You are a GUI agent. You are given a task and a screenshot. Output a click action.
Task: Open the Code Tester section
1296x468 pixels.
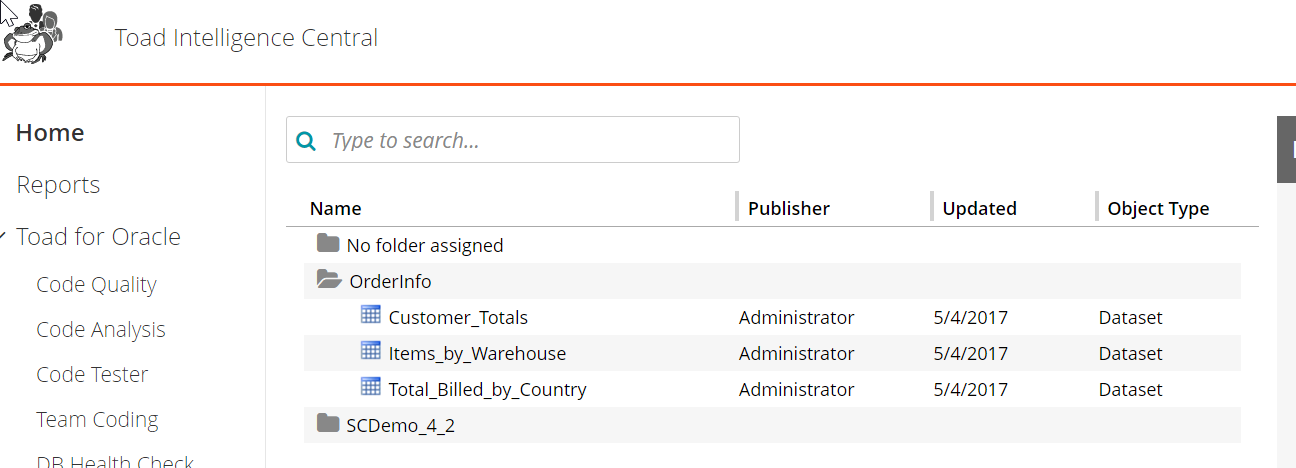tap(92, 375)
